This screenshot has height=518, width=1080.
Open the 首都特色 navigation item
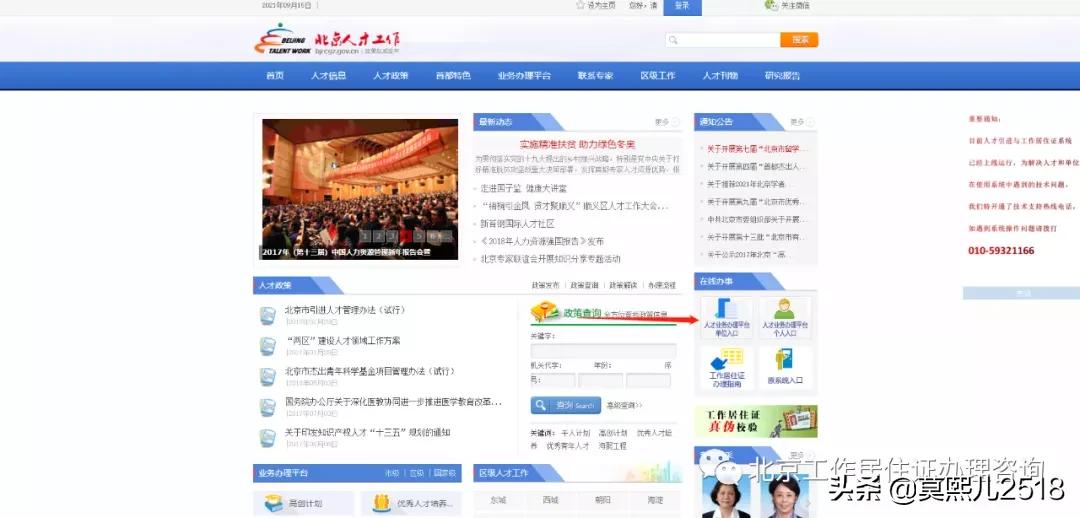(453, 76)
